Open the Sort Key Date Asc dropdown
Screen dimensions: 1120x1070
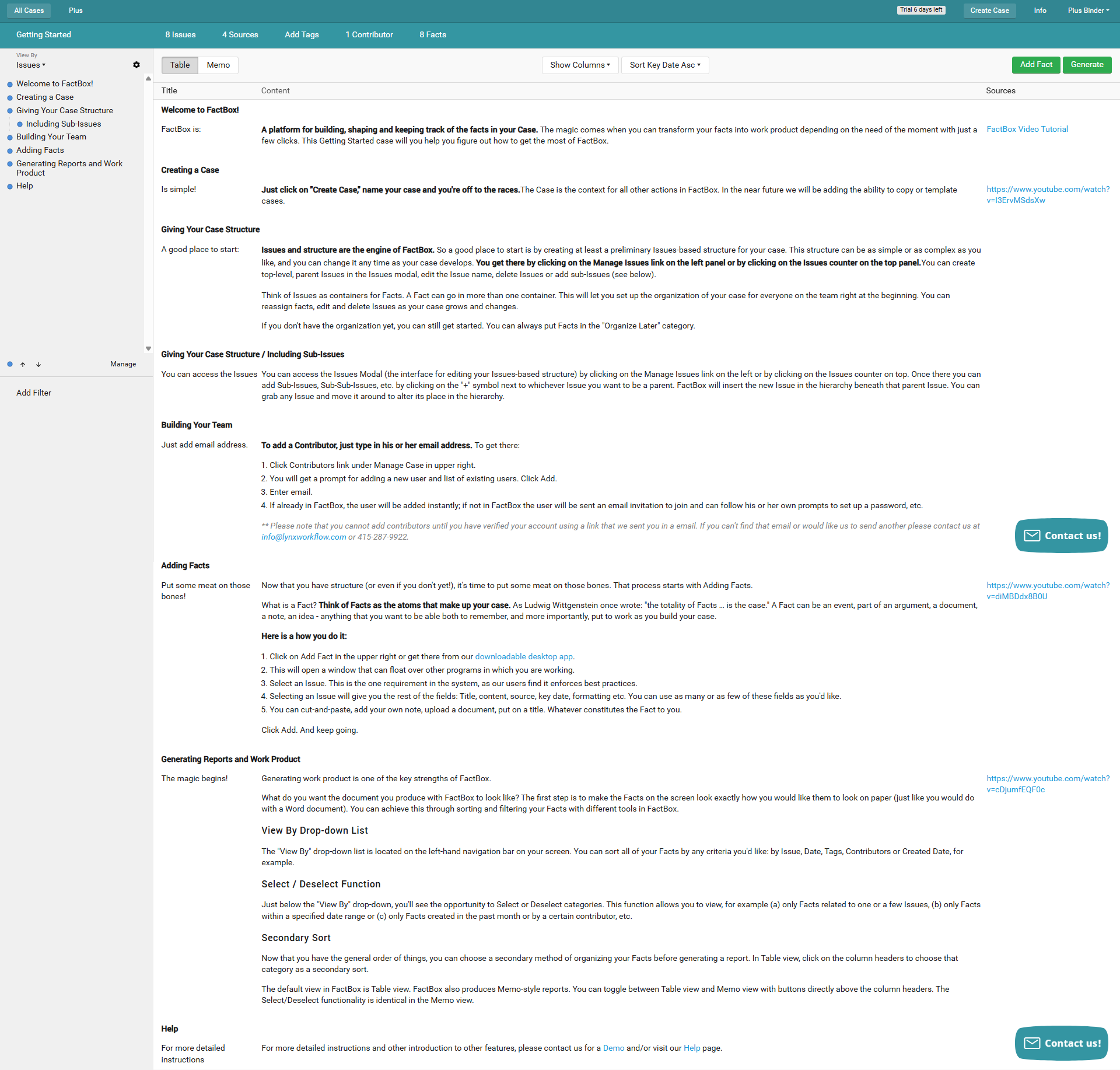665,65
